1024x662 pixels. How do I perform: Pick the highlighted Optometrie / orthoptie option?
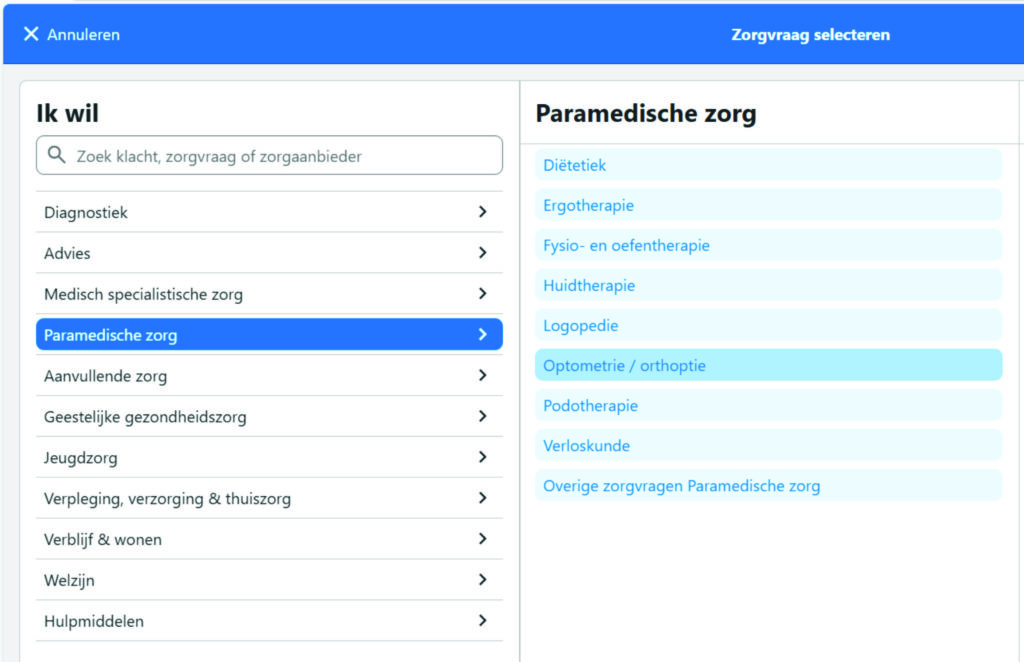pos(768,366)
